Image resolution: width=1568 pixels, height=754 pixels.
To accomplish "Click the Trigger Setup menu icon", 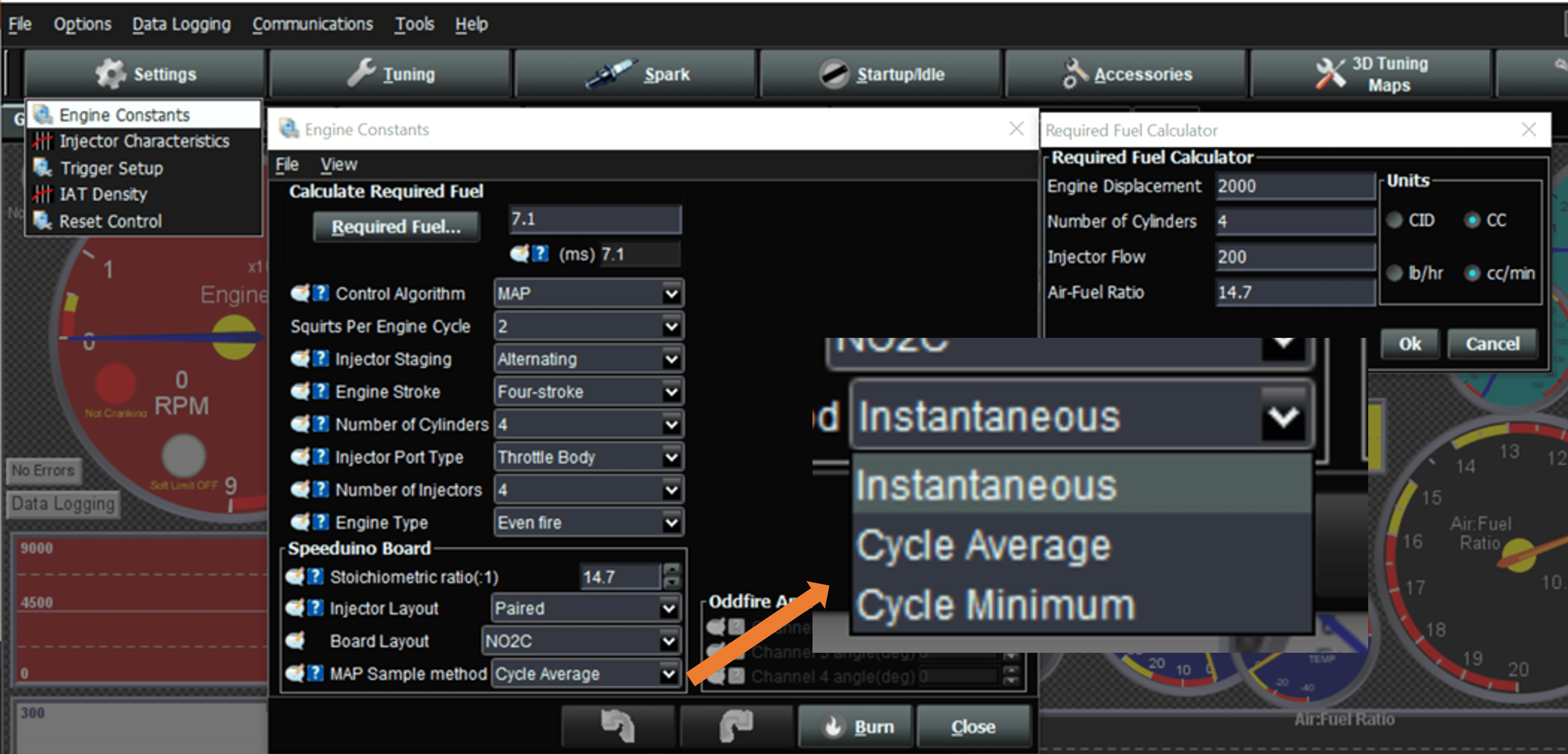I will pyautogui.click(x=42, y=167).
